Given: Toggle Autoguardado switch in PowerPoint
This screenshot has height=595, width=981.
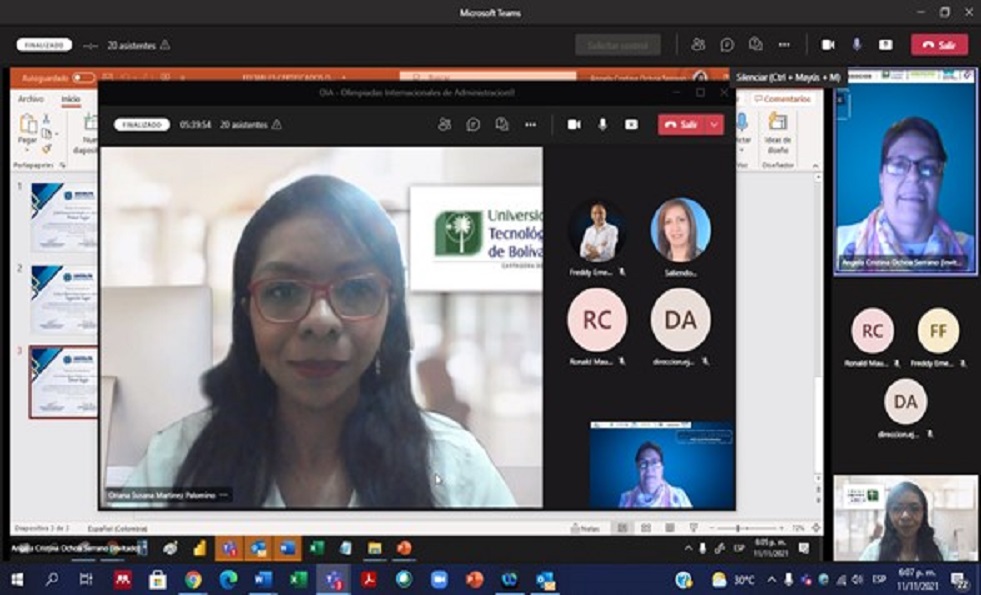Looking at the screenshot, I should [83, 78].
